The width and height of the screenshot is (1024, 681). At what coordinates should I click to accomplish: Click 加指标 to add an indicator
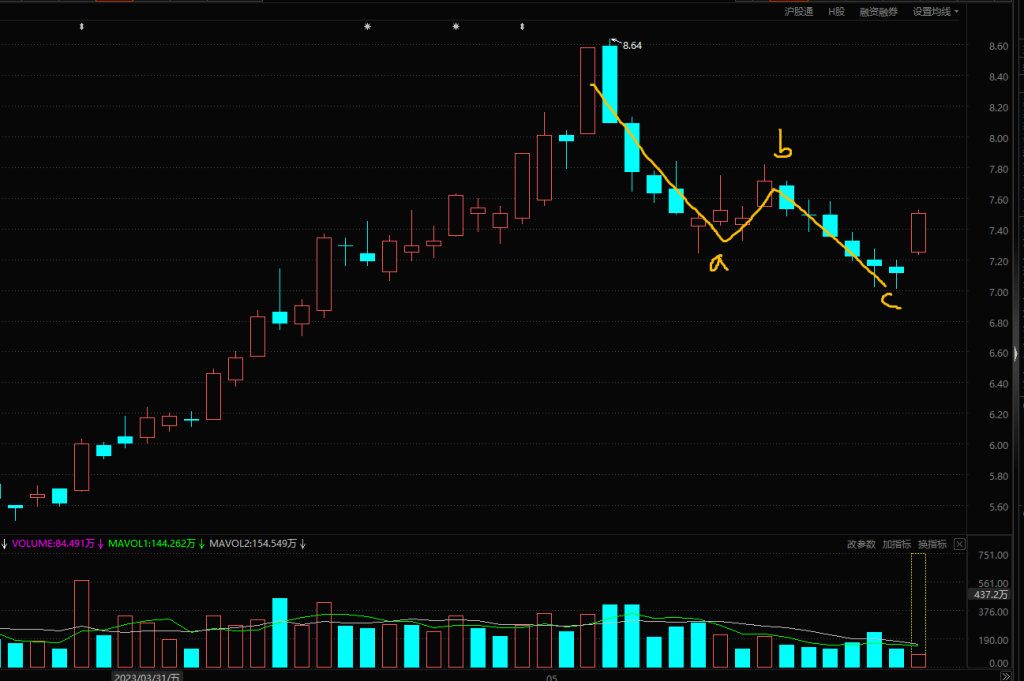click(x=896, y=544)
